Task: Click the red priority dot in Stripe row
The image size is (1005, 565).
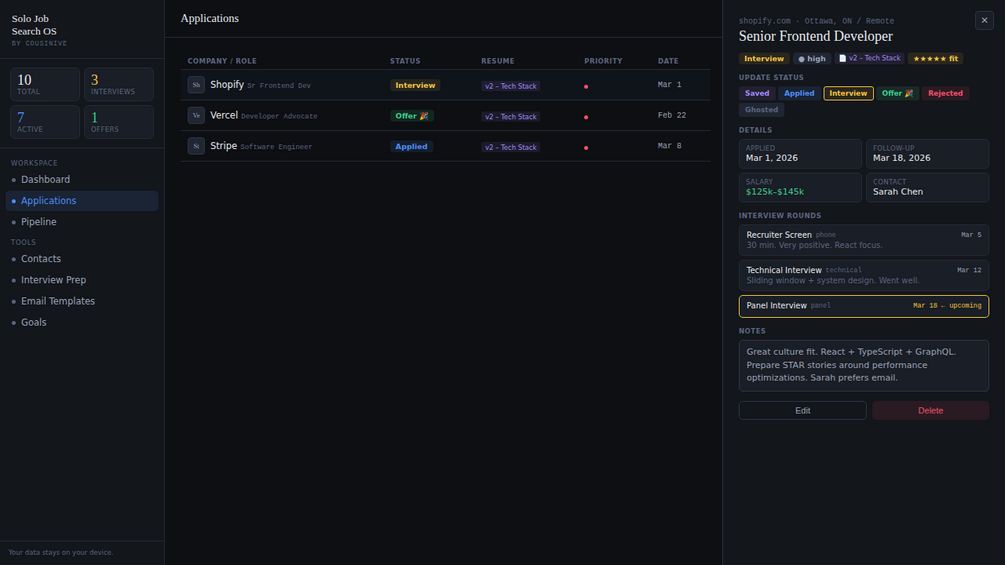Action: (x=586, y=148)
